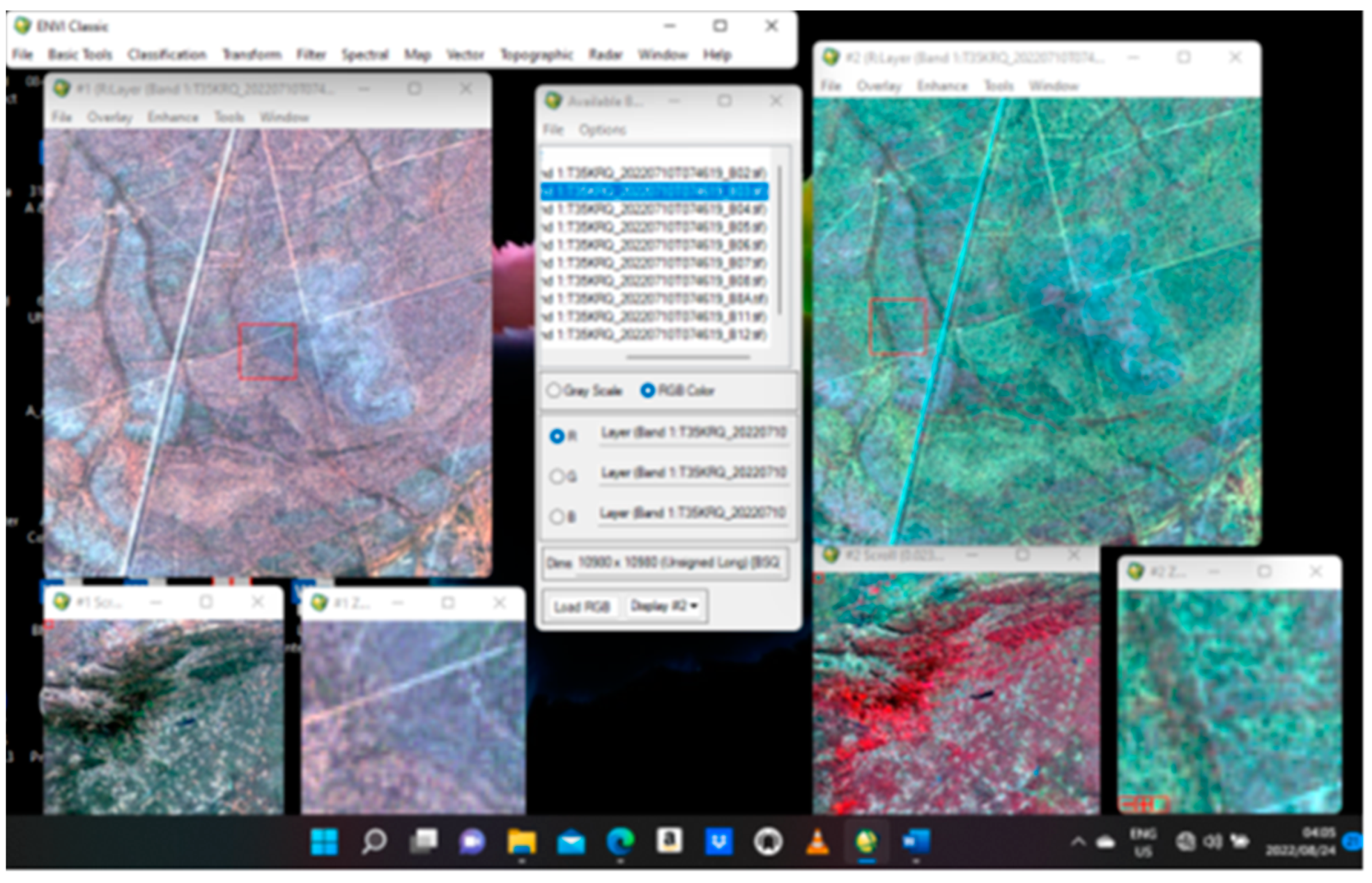
Task: Open the Spectral menu in ENVI Classic
Action: [x=365, y=55]
